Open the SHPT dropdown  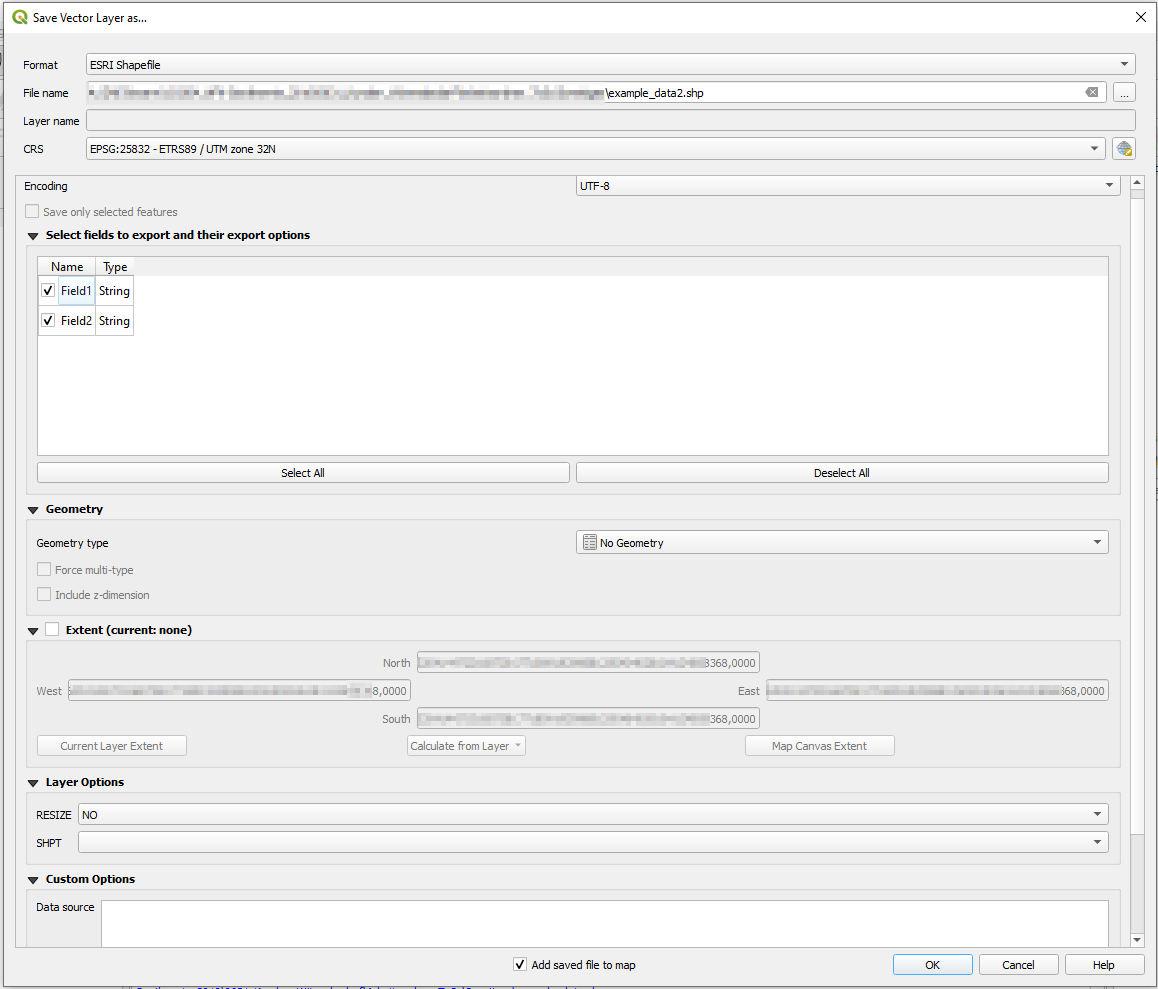(1098, 842)
